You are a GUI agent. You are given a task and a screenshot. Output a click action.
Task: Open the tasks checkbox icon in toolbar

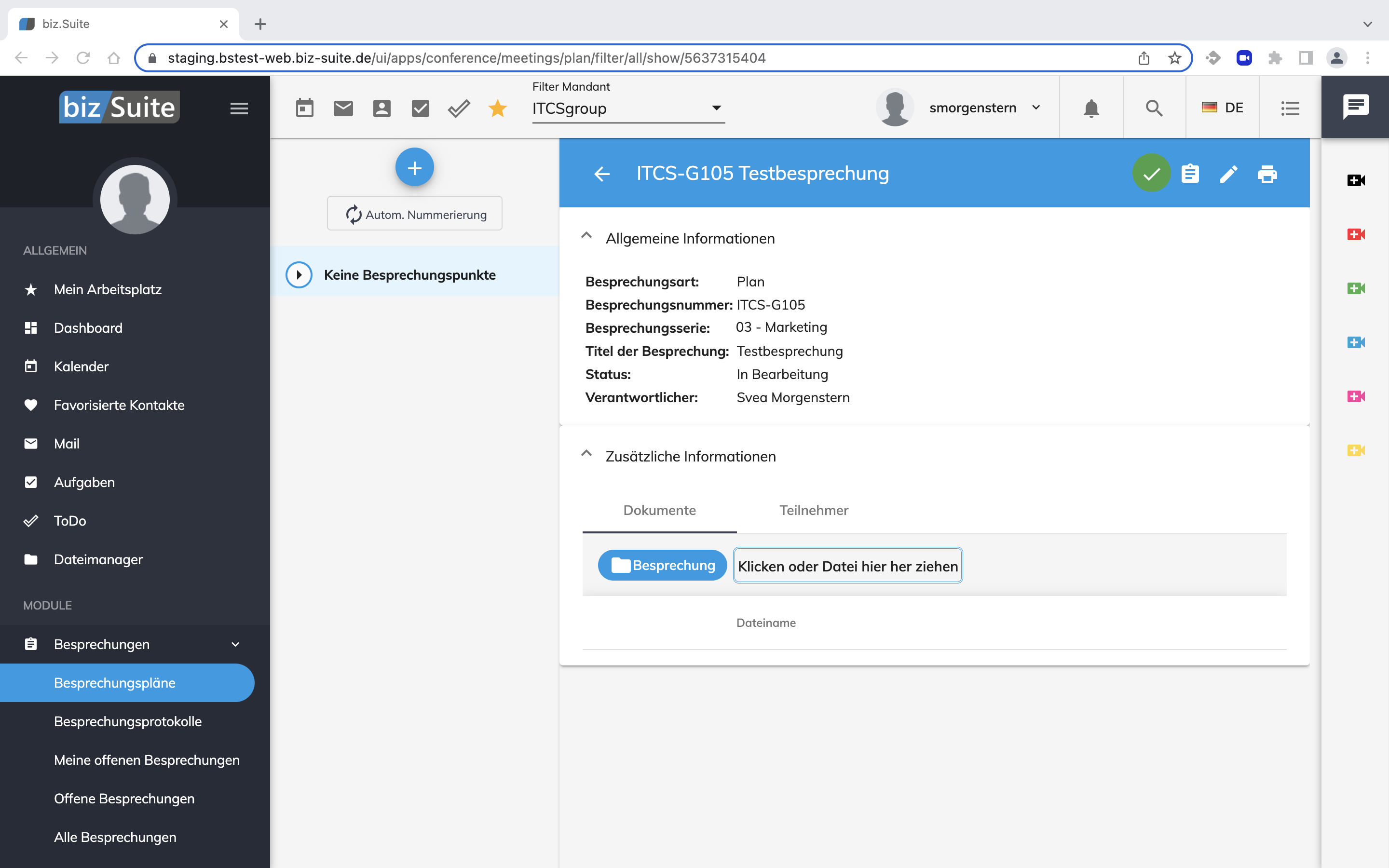point(420,108)
